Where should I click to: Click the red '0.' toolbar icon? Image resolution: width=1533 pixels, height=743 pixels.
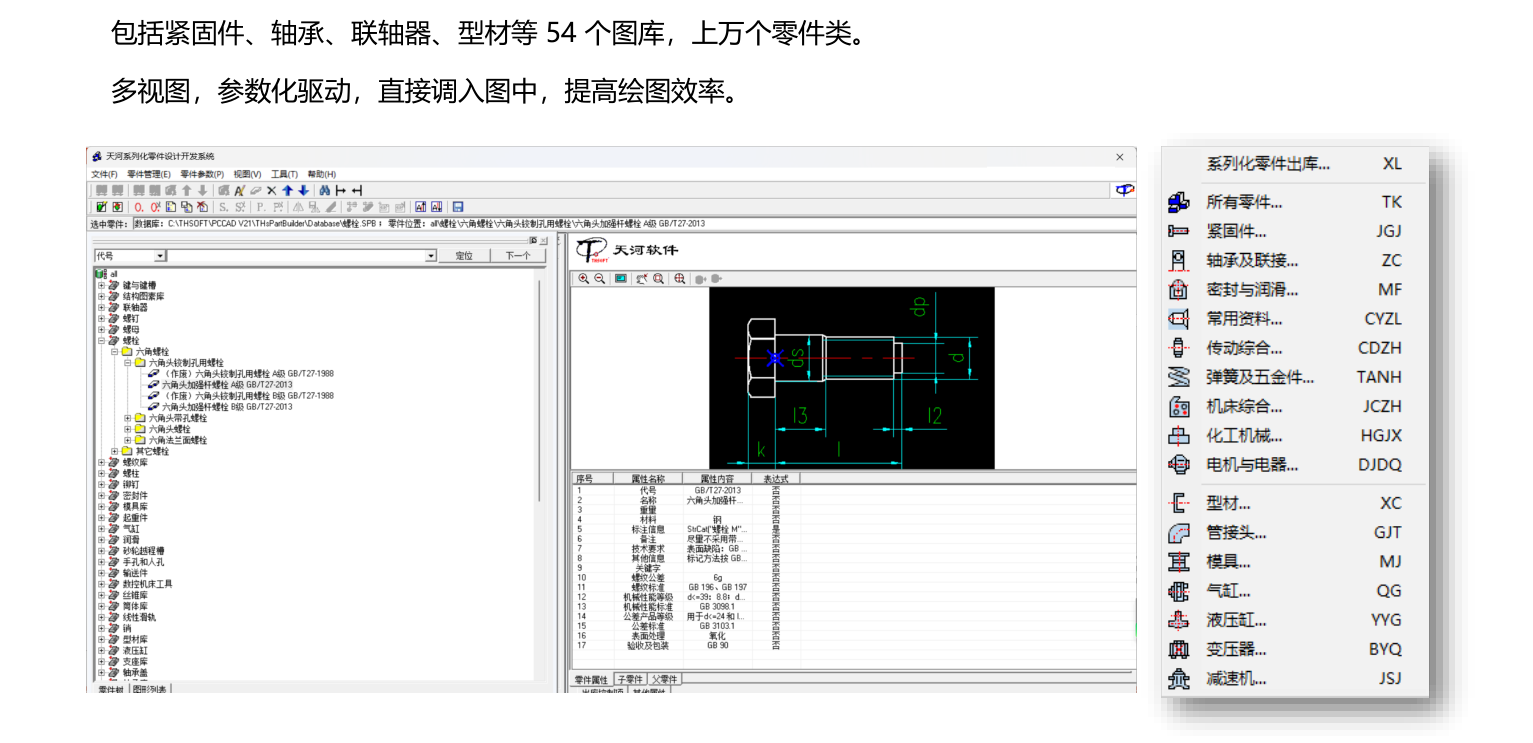139,207
